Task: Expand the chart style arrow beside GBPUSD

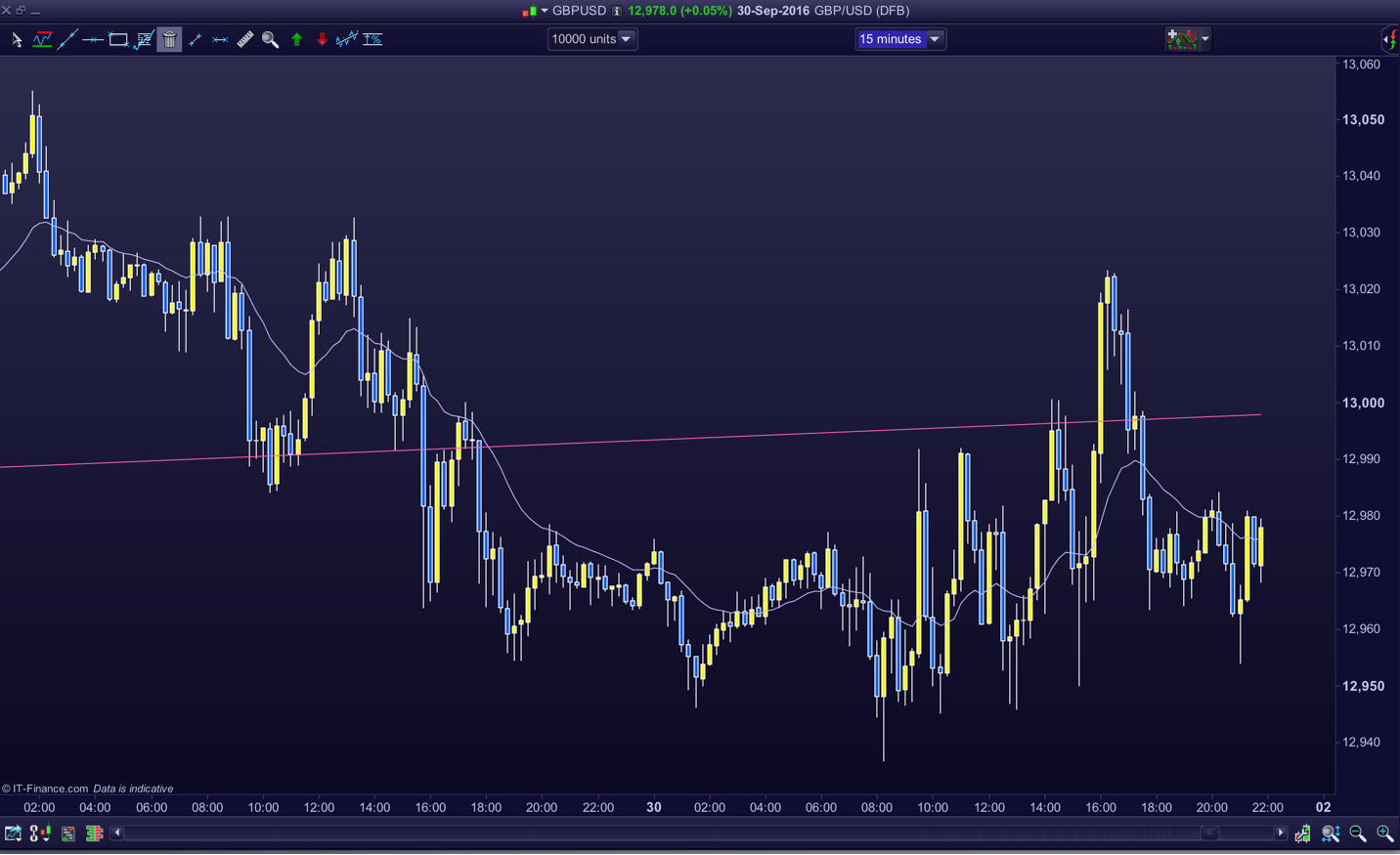Action: (545, 11)
